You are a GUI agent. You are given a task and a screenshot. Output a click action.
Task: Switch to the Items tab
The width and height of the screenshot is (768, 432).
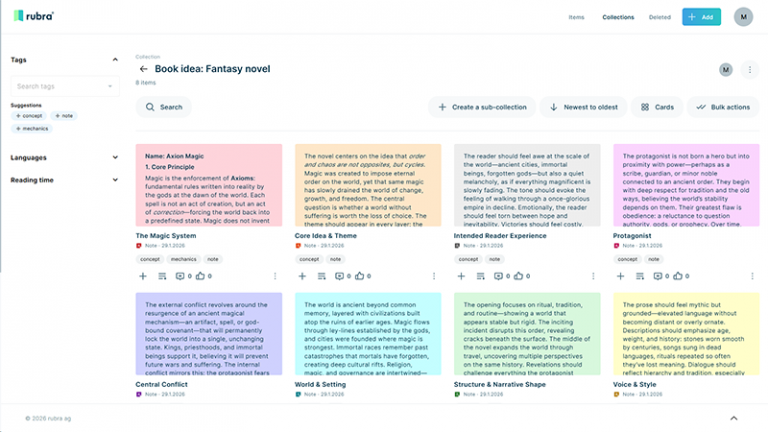[576, 17]
